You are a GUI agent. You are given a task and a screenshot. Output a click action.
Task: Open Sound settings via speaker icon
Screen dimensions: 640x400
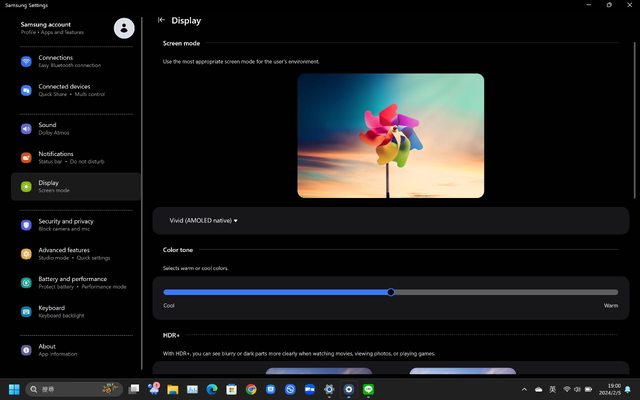tap(26, 129)
